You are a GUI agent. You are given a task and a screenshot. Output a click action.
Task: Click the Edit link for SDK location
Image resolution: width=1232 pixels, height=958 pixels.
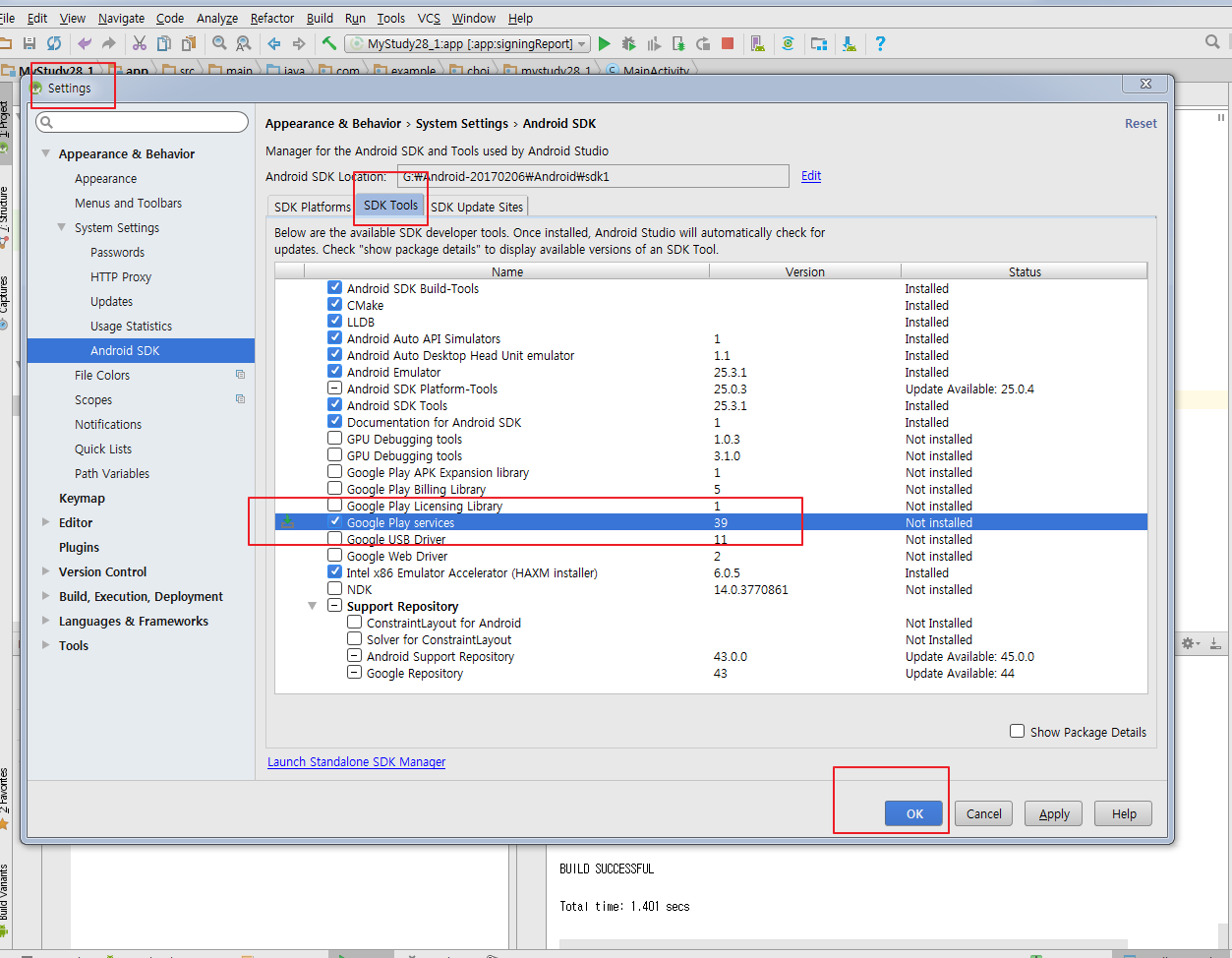tap(811, 175)
